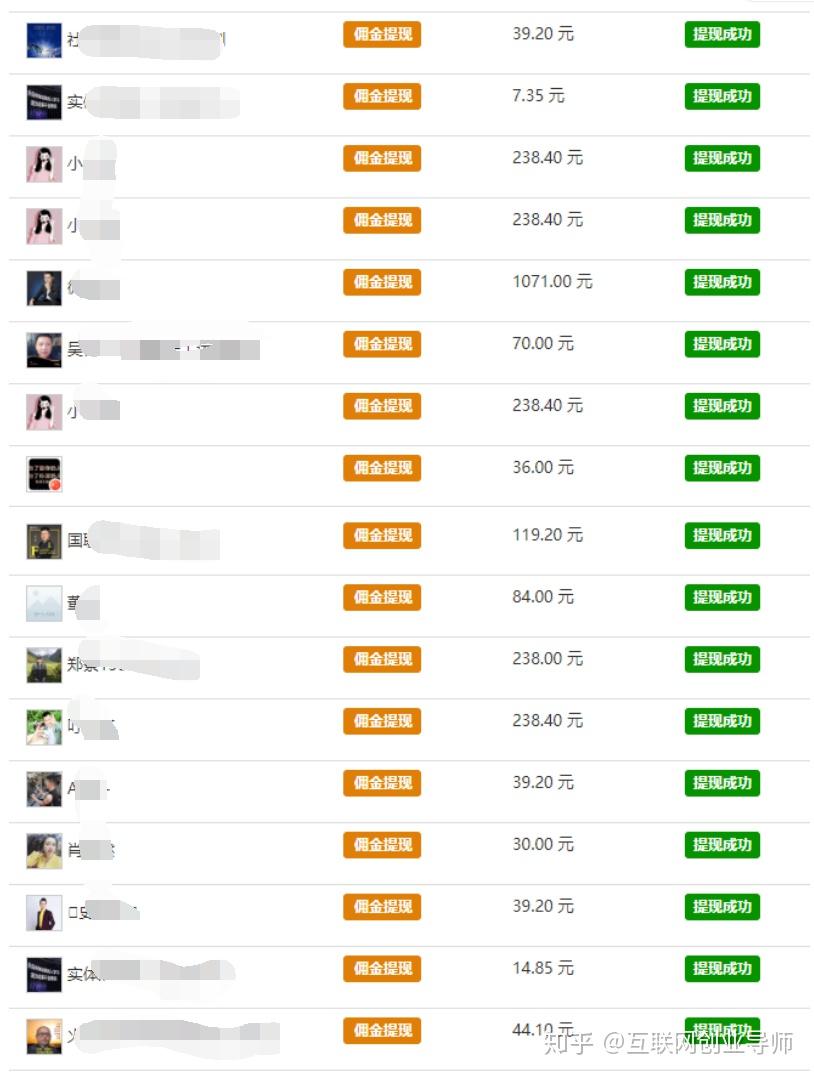Click the 佣金提现 tag in the 30.00 元 row
The width and height of the screenshot is (814, 1076).
coord(382,845)
